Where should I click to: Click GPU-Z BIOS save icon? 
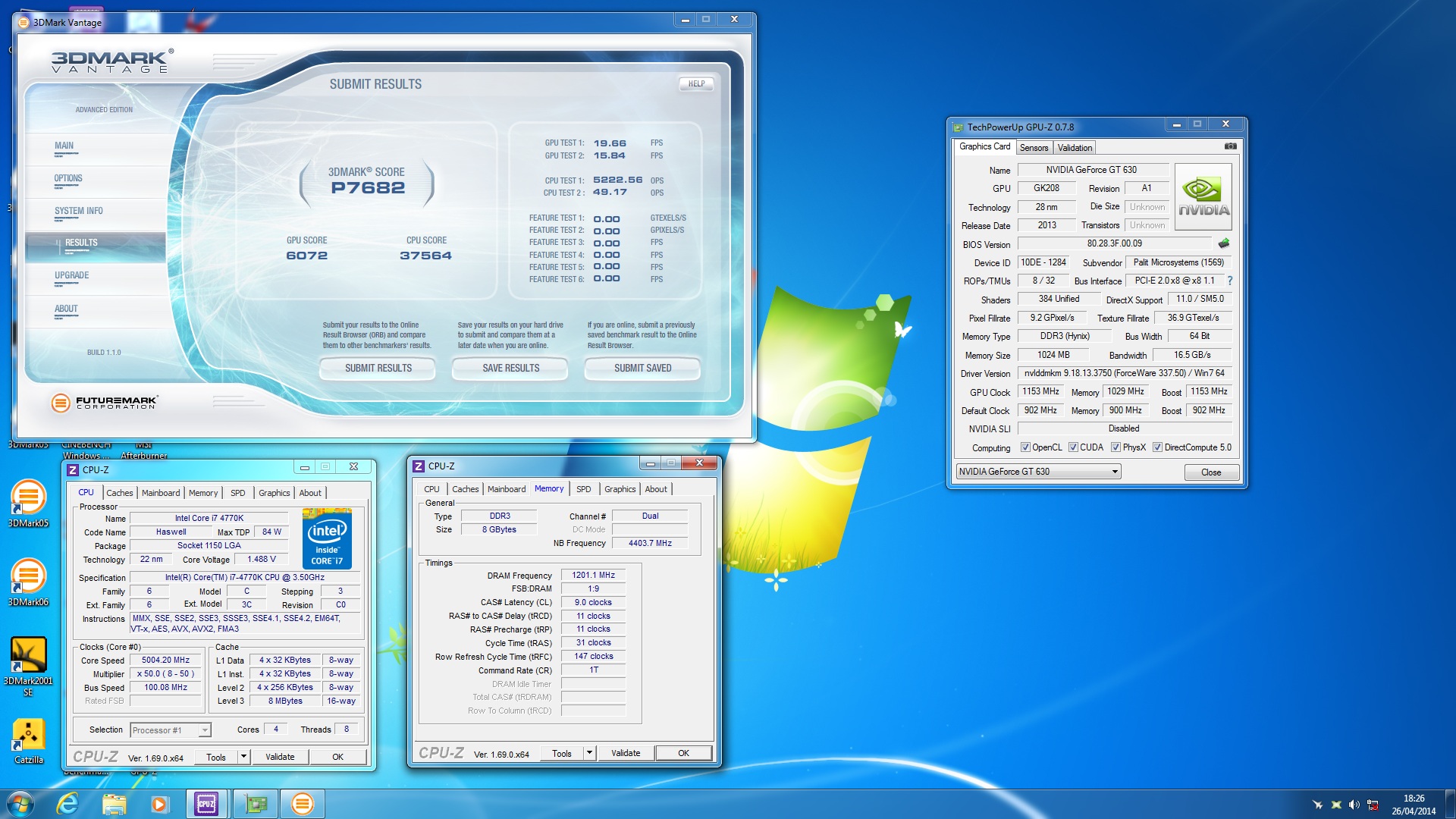pos(1223,243)
